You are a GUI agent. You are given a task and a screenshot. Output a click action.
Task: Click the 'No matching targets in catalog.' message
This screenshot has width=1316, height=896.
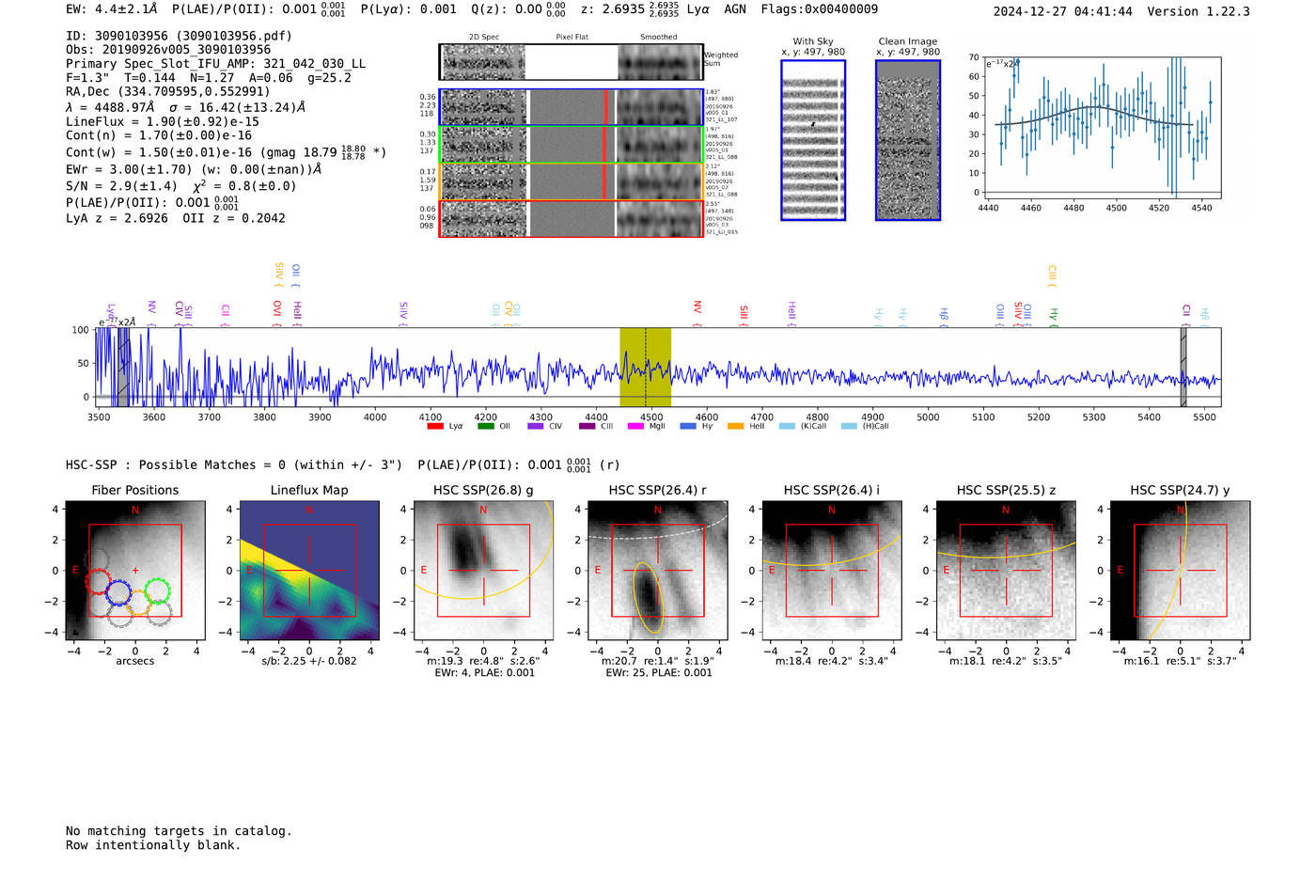click(x=179, y=831)
